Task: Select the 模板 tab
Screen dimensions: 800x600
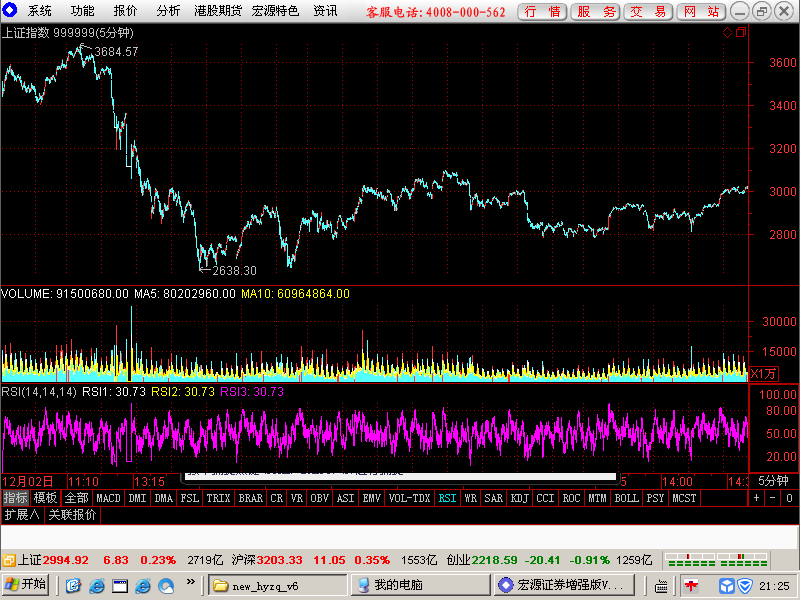Action: (45, 498)
